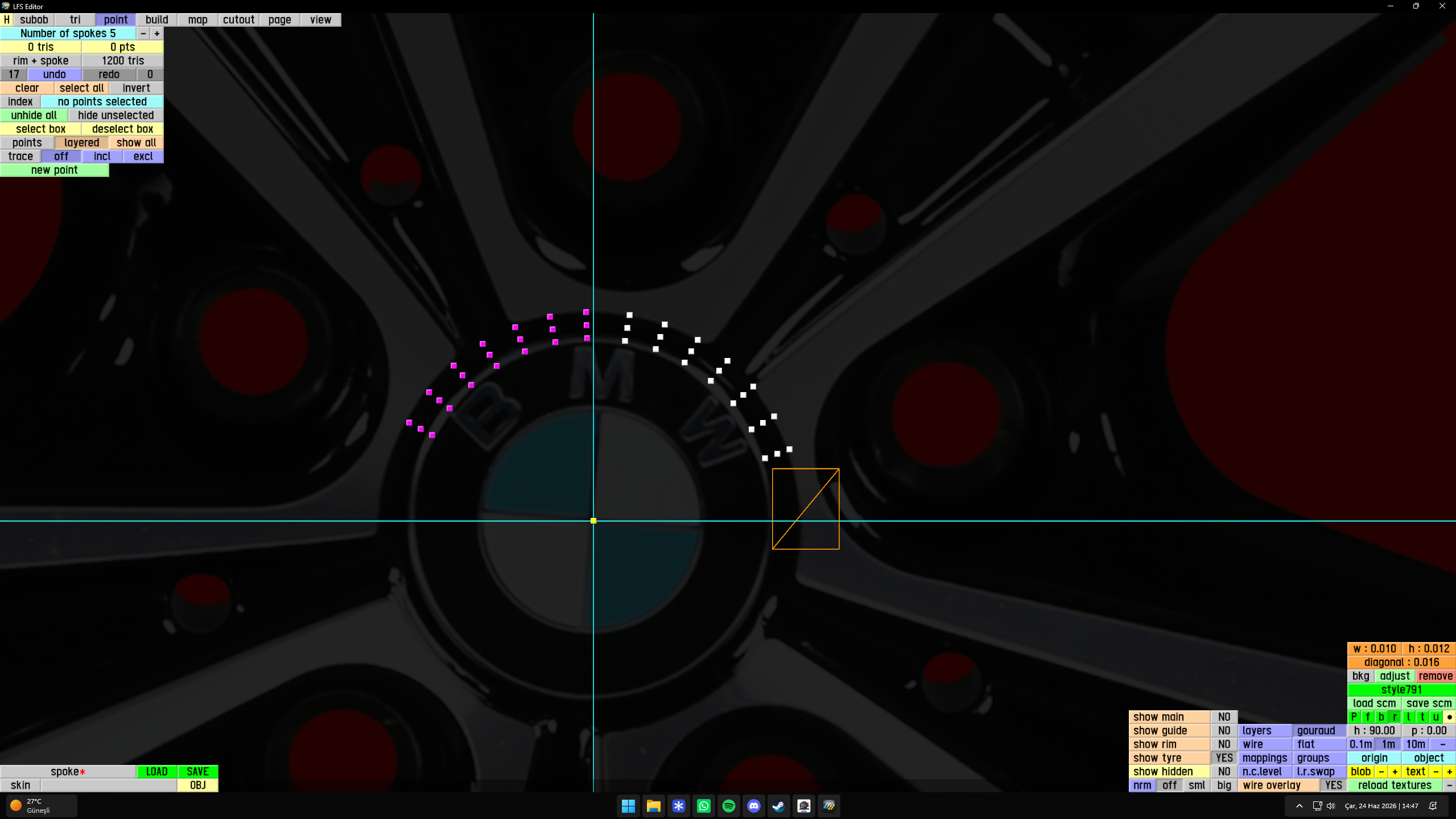Click the h : 90.00 heading value

pos(1375,731)
